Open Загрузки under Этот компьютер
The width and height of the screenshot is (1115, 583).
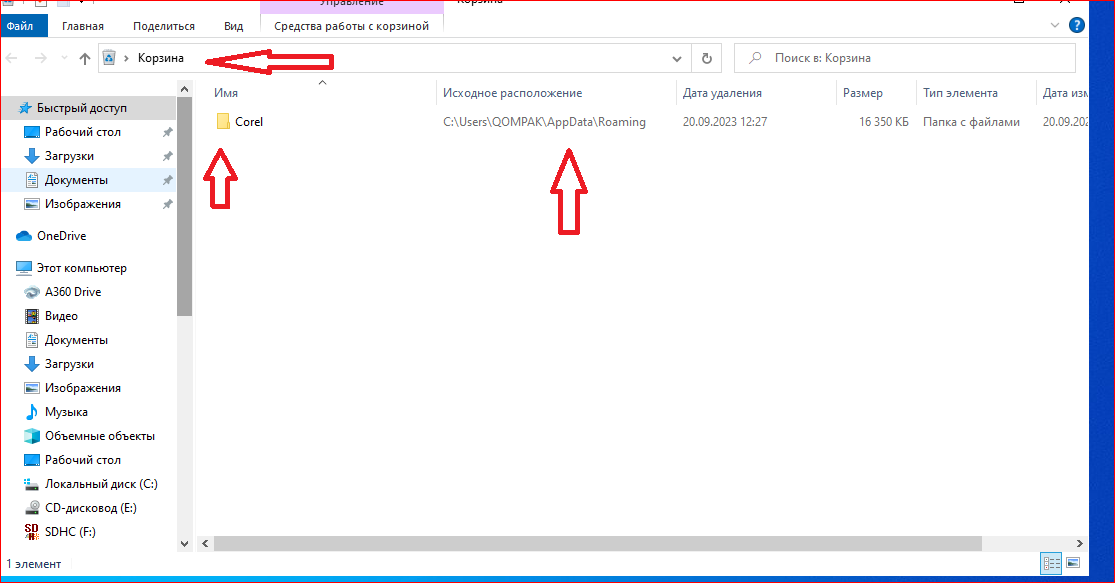[69, 364]
